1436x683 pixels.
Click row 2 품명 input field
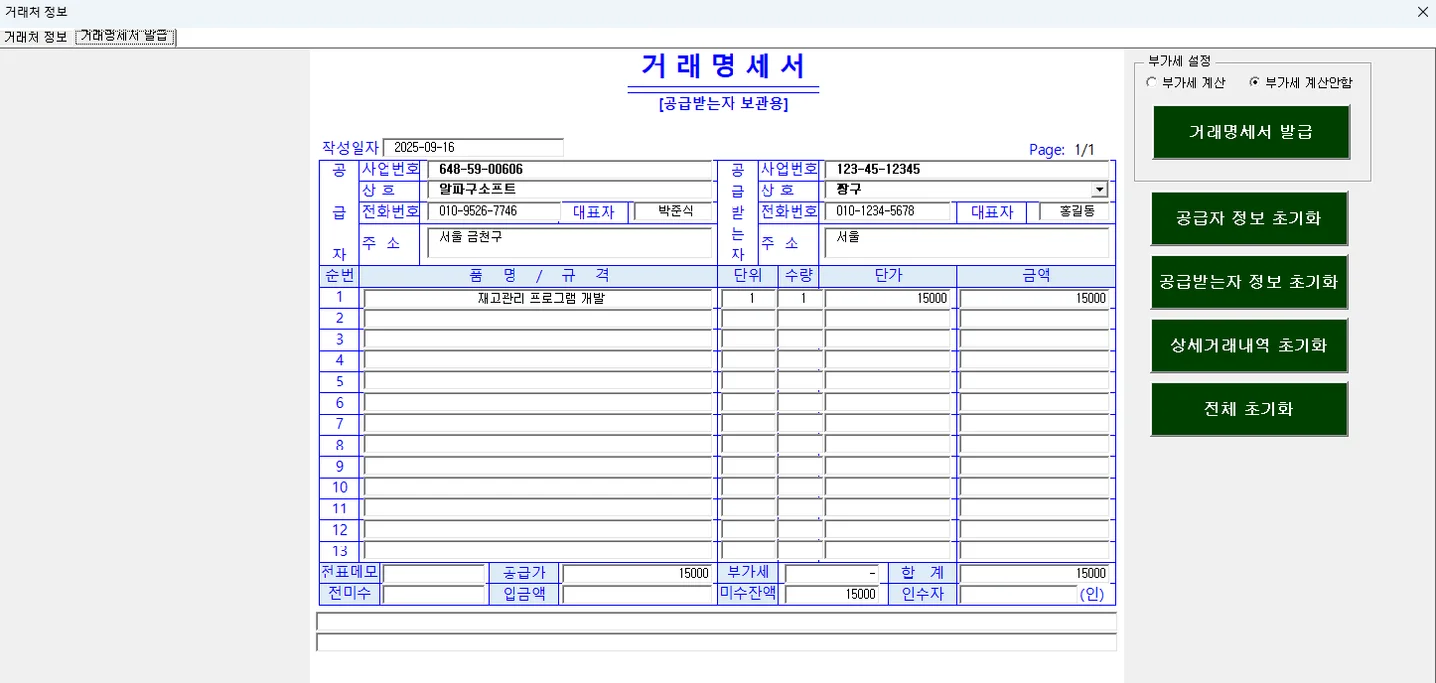pyautogui.click(x=538, y=319)
